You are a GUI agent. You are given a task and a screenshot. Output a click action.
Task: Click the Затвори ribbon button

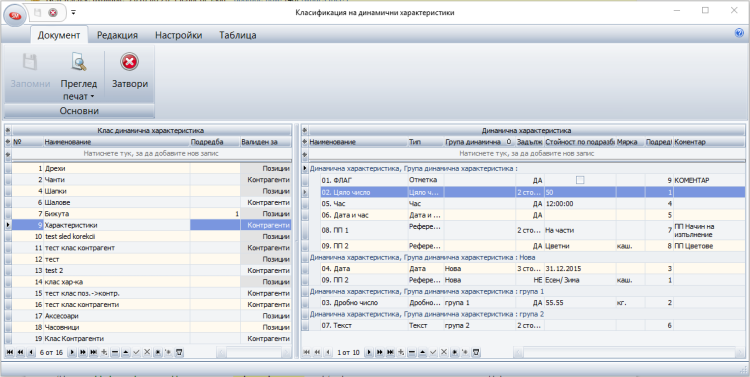pyautogui.click(x=130, y=71)
